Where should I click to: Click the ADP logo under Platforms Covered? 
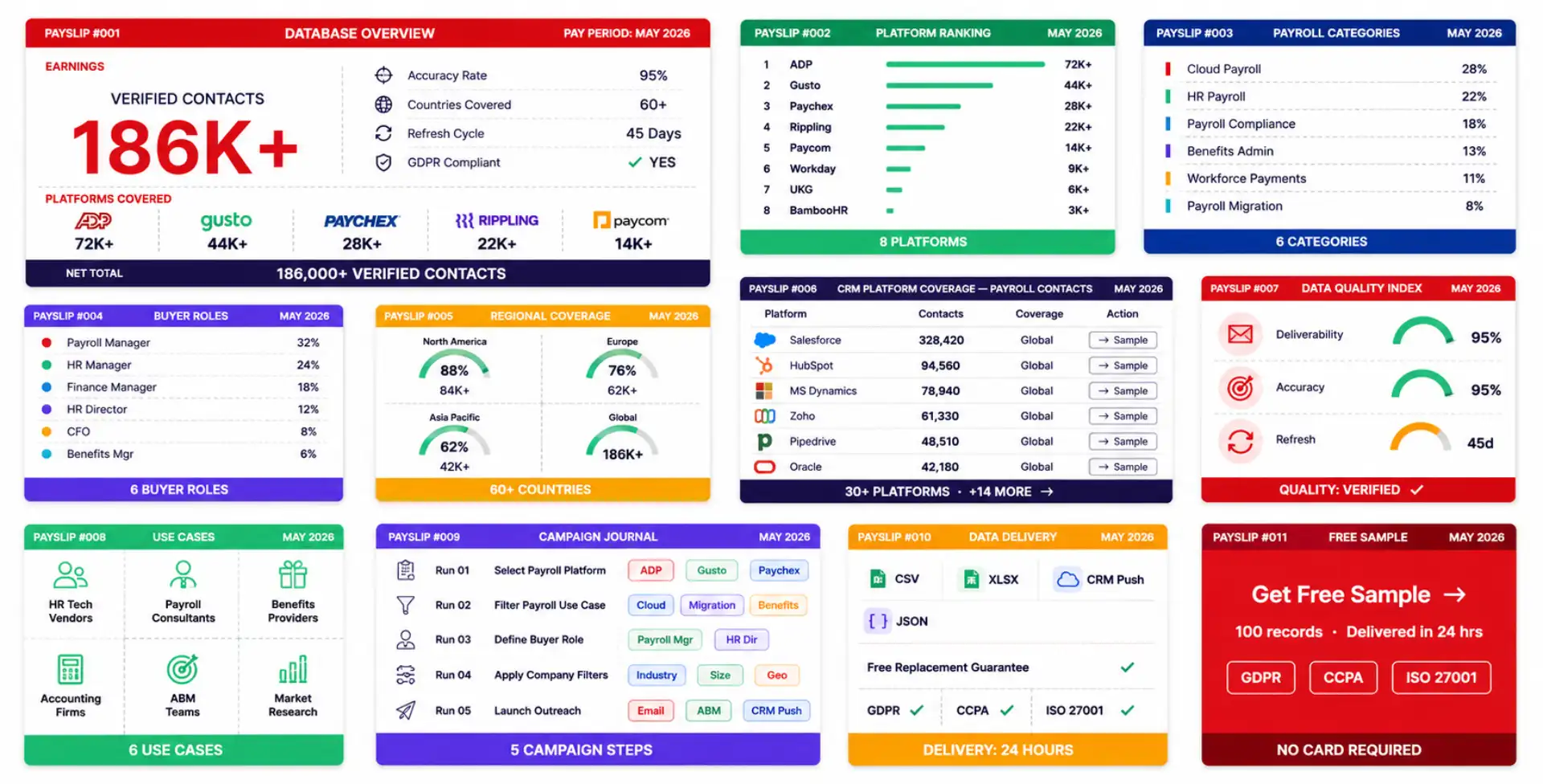point(93,221)
